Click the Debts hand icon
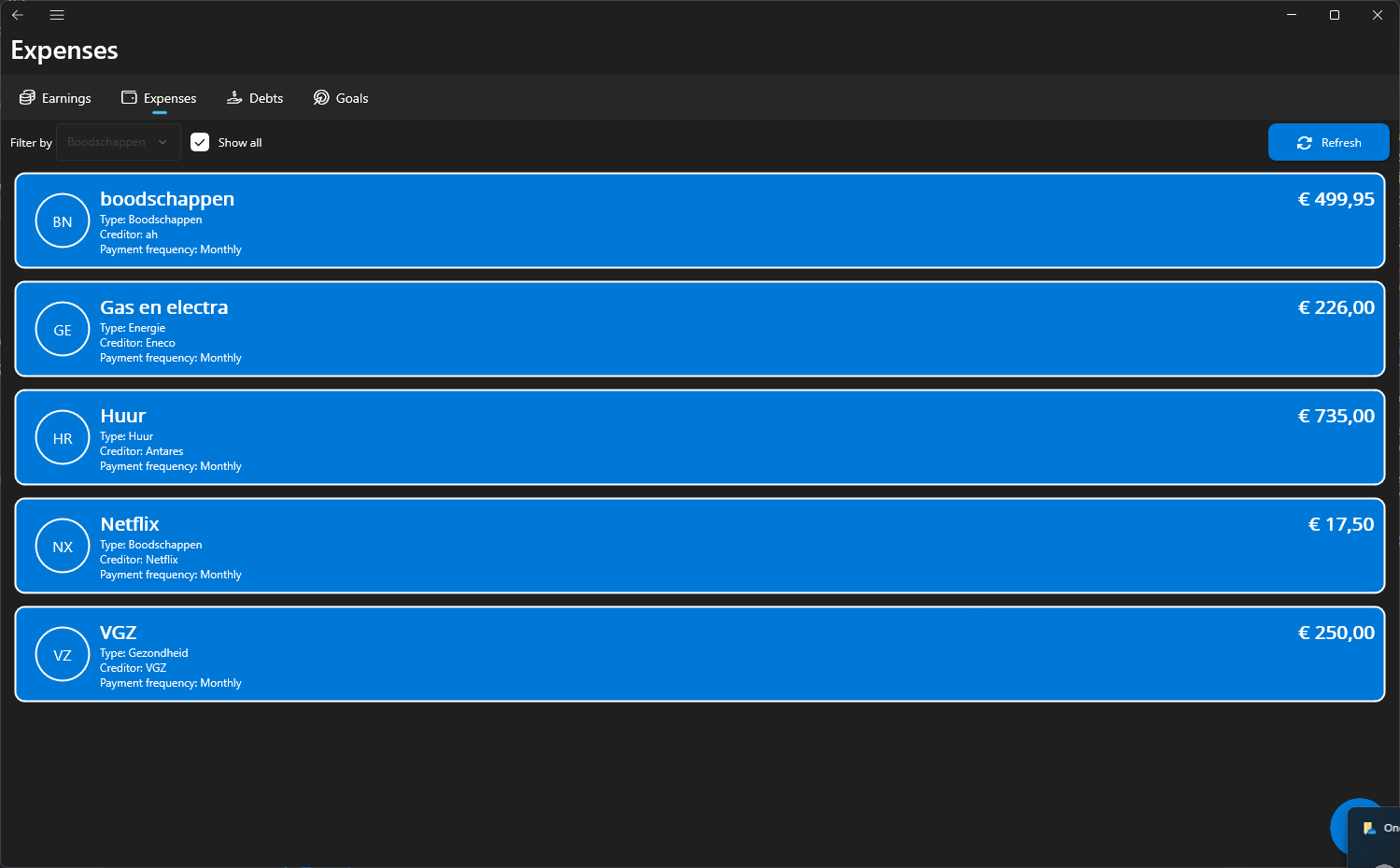The width and height of the screenshot is (1400, 868). click(234, 97)
